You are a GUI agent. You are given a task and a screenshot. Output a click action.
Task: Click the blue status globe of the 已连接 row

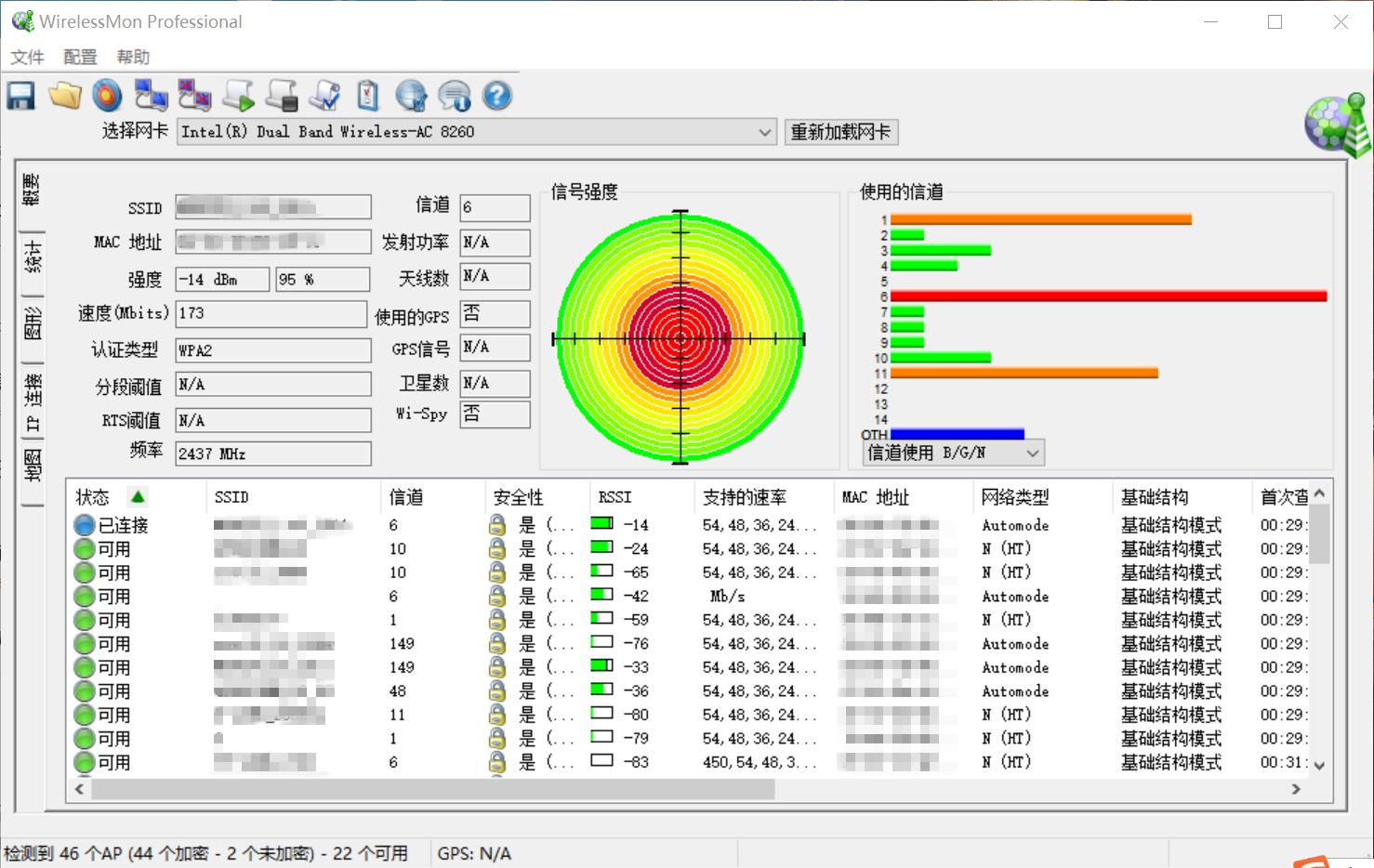[x=85, y=525]
